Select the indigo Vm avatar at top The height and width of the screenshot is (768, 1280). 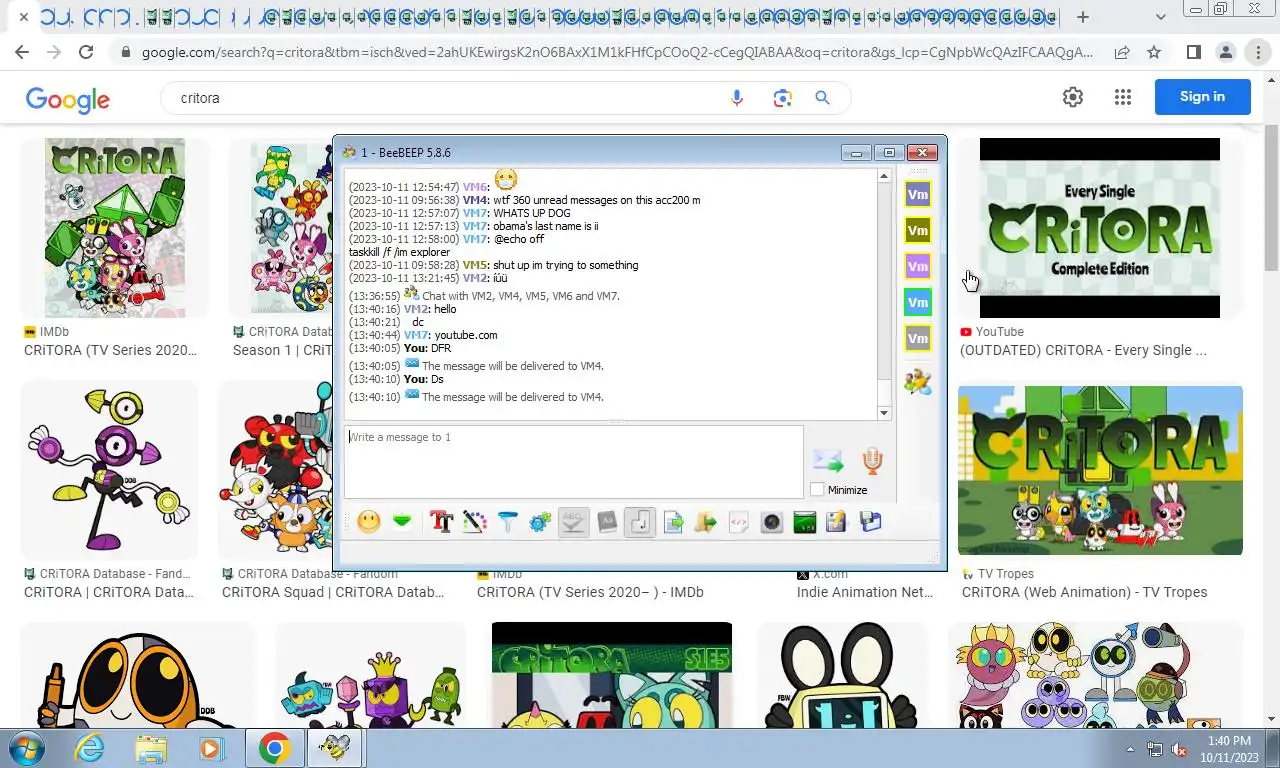917,194
